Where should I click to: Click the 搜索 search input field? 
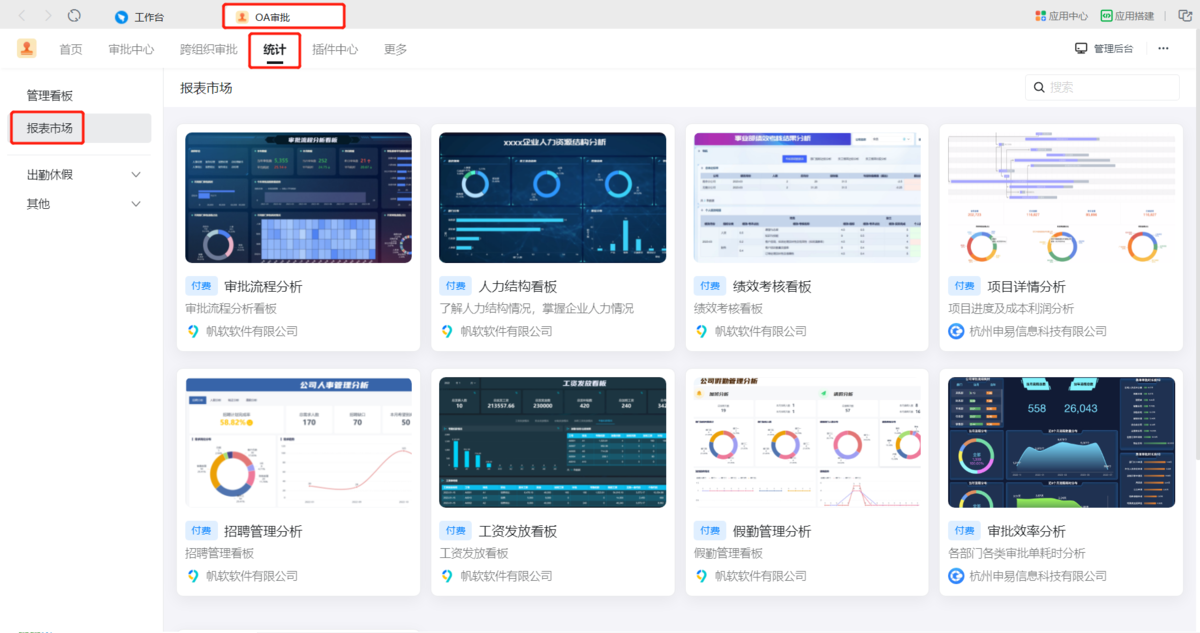click(x=1102, y=87)
